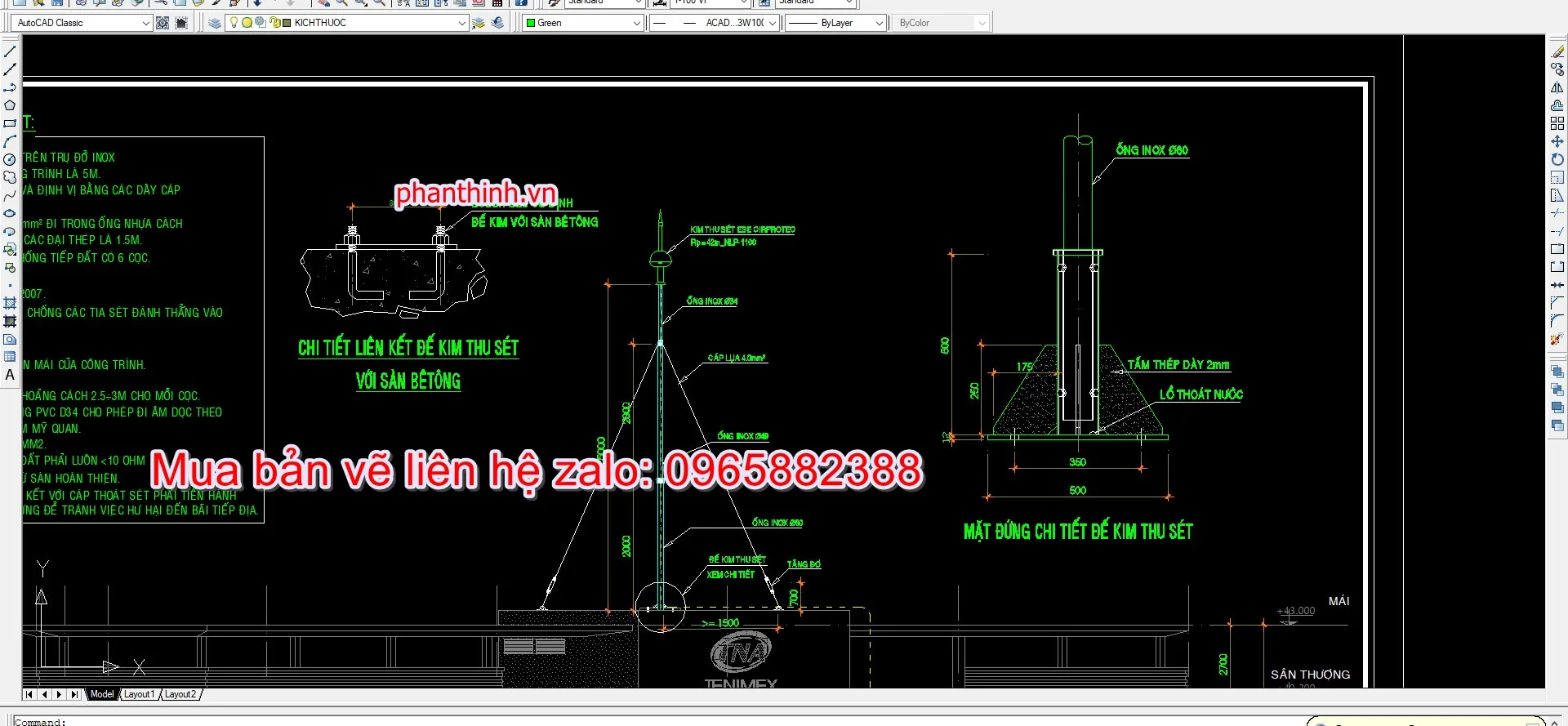Image resolution: width=1568 pixels, height=726 pixels.
Task: Select the Break at Point tool
Action: [1557, 249]
